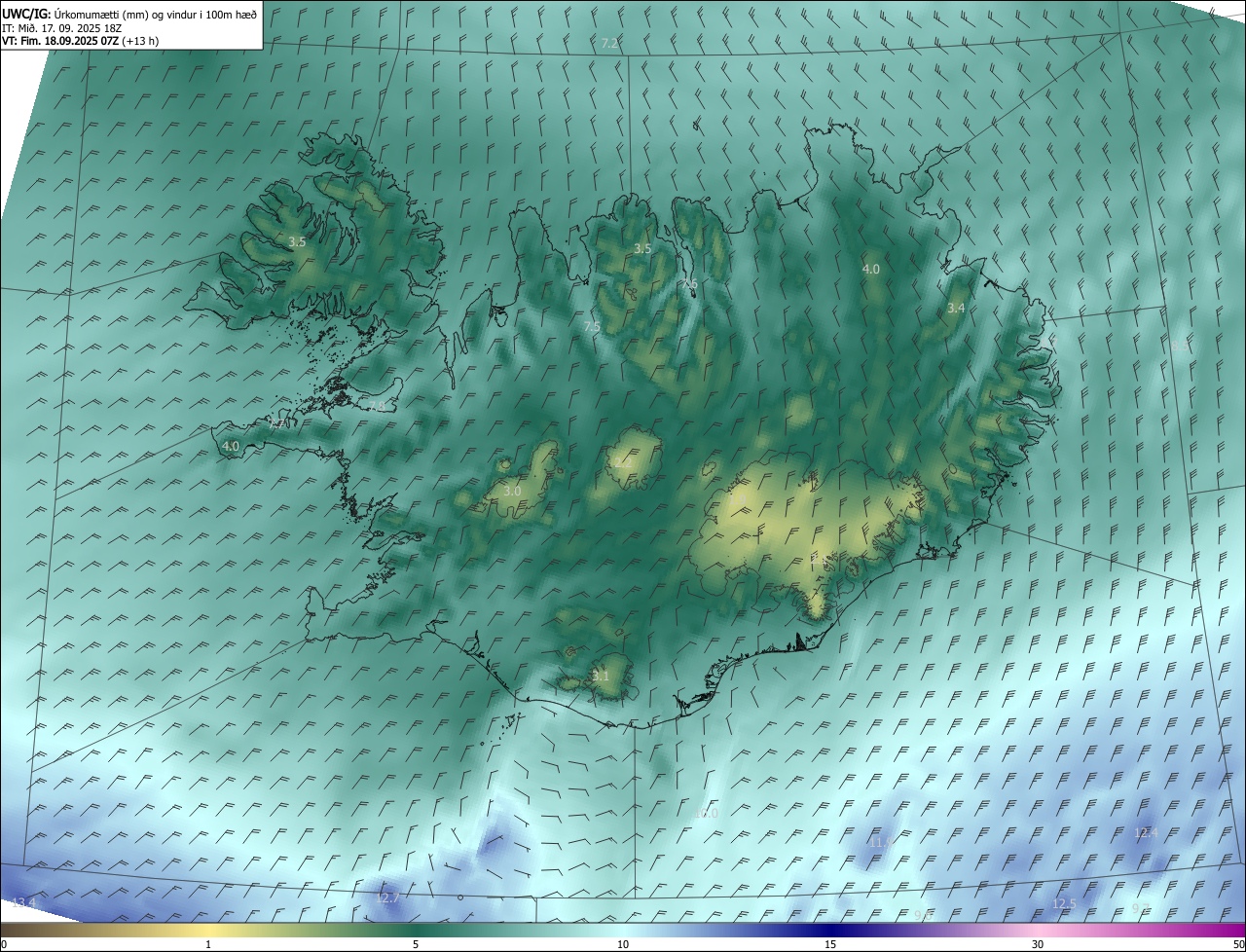Viewport: 1246px width, 952px height.
Task: Click the 50 tick on the colour scale
Action: [1238, 944]
